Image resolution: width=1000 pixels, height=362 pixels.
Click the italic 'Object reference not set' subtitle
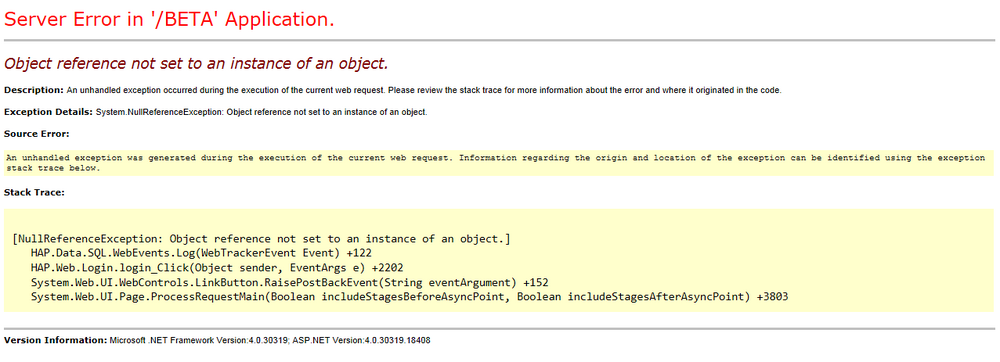point(196,64)
